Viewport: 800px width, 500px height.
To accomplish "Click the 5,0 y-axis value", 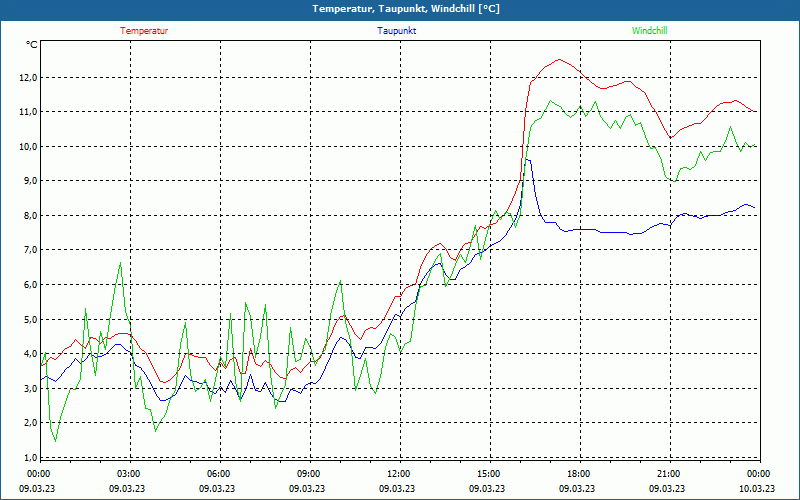I will [x=29, y=319].
